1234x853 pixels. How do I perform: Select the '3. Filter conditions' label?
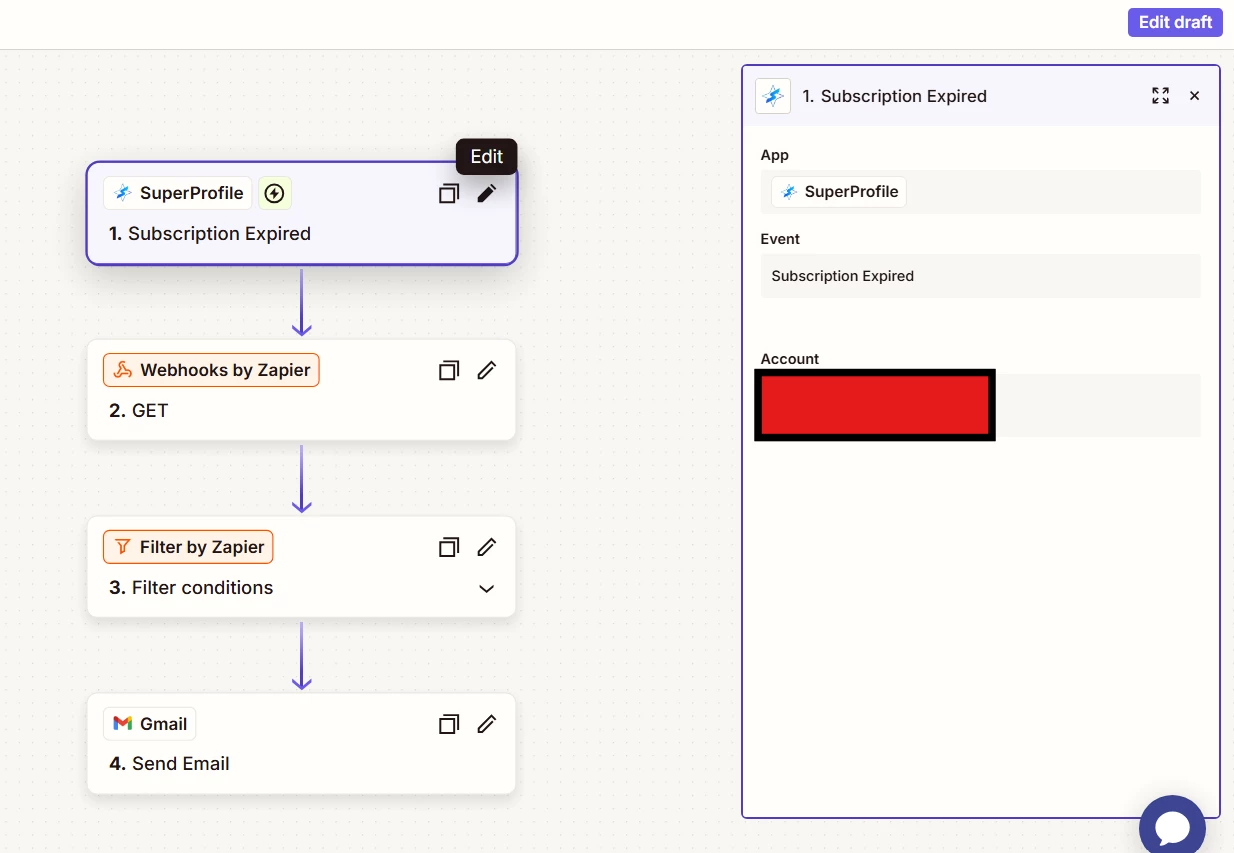pos(191,588)
